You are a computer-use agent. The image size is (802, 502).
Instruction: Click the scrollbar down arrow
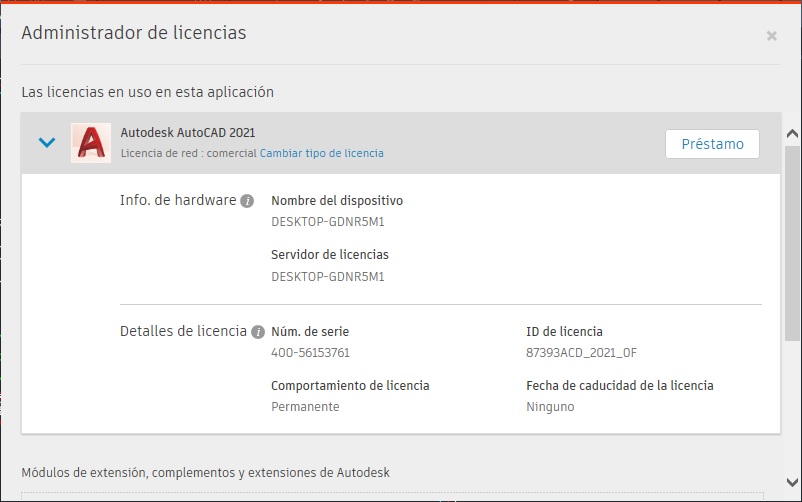click(792, 482)
